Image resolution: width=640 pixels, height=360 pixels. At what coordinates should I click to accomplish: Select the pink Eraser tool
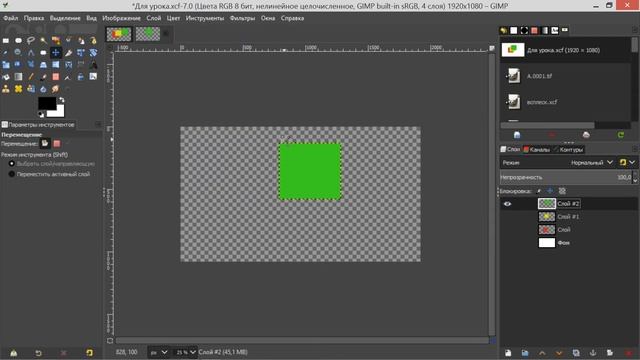pos(56,77)
